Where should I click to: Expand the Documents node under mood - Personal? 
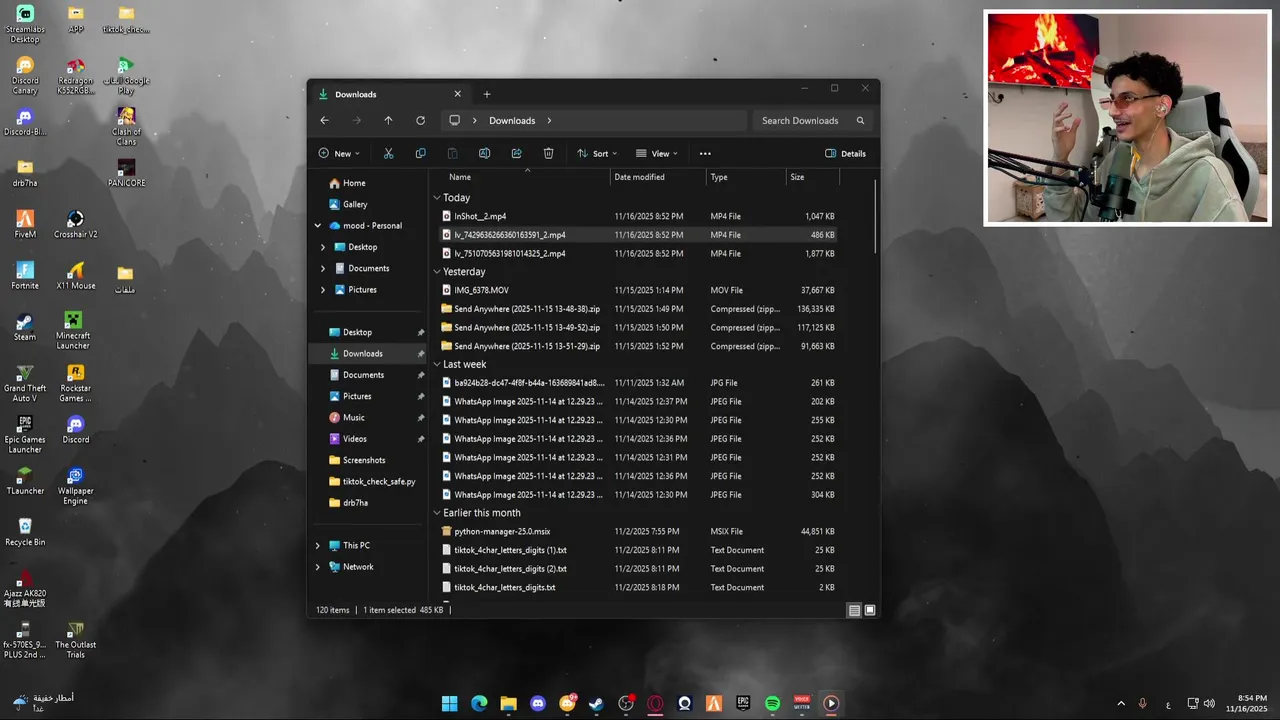(322, 268)
